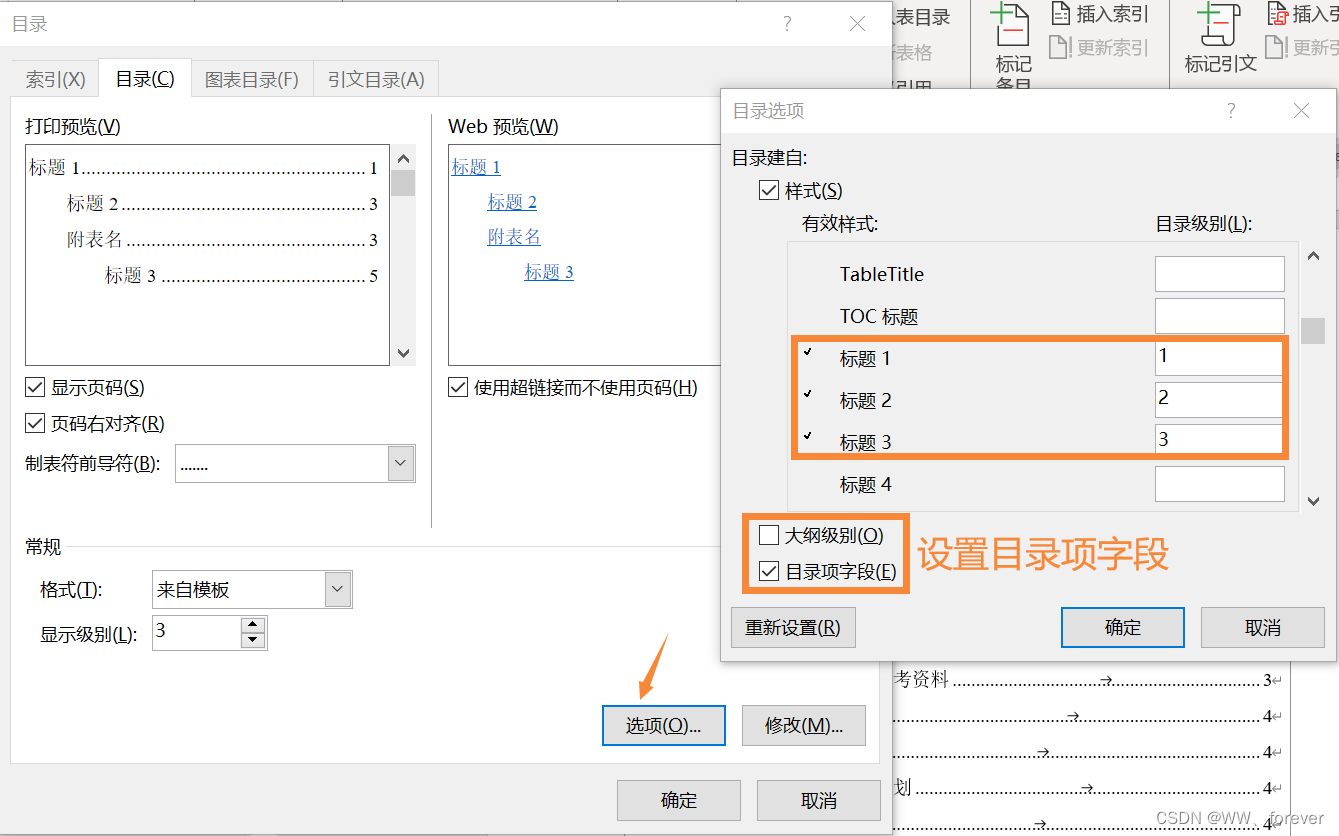Click the disabled 更新索引 ribbon item

pyautogui.click(x=1099, y=47)
